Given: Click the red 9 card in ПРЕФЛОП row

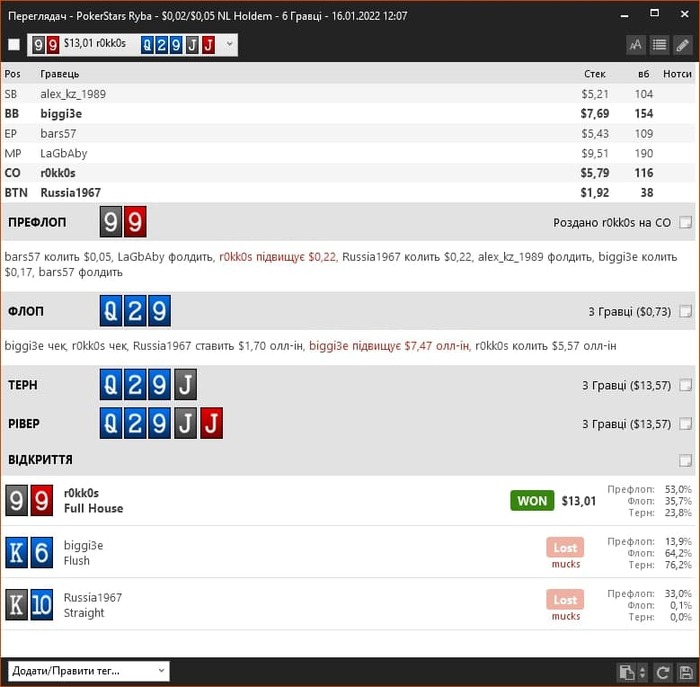Looking at the screenshot, I should [x=135, y=221].
